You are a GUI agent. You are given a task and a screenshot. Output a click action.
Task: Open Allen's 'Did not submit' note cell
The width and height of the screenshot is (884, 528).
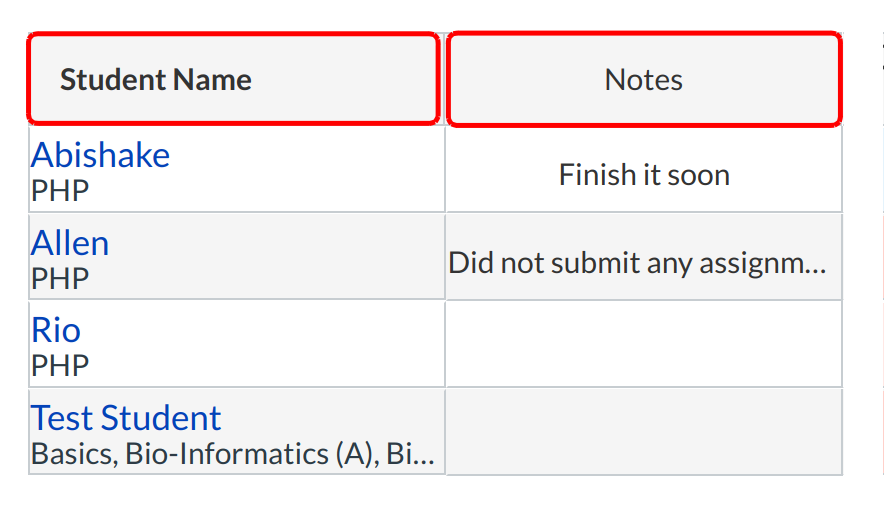click(x=637, y=263)
